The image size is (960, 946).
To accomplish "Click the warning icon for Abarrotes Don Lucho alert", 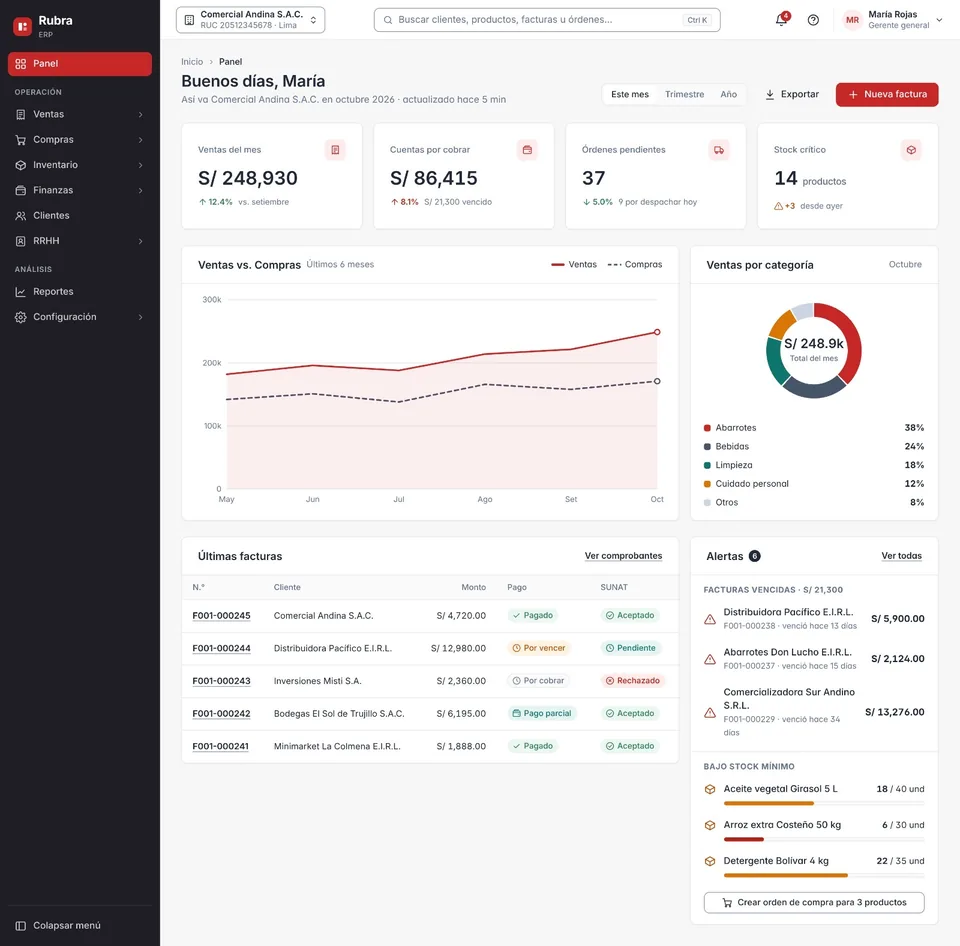I will 710,659.
